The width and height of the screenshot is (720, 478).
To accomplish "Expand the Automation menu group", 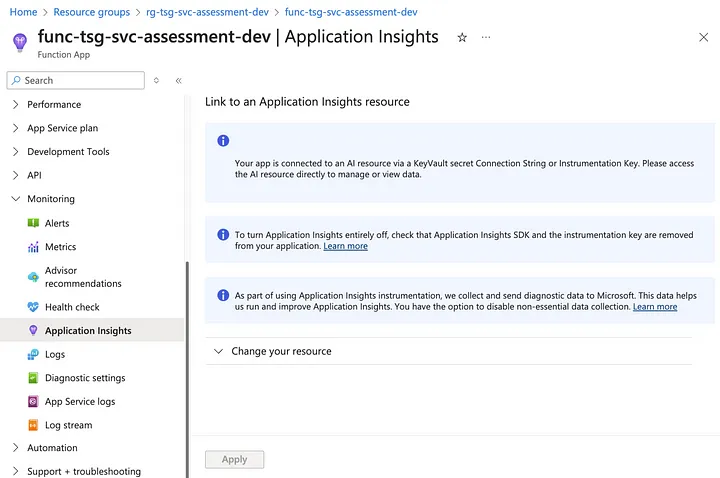I will pyautogui.click(x=15, y=448).
